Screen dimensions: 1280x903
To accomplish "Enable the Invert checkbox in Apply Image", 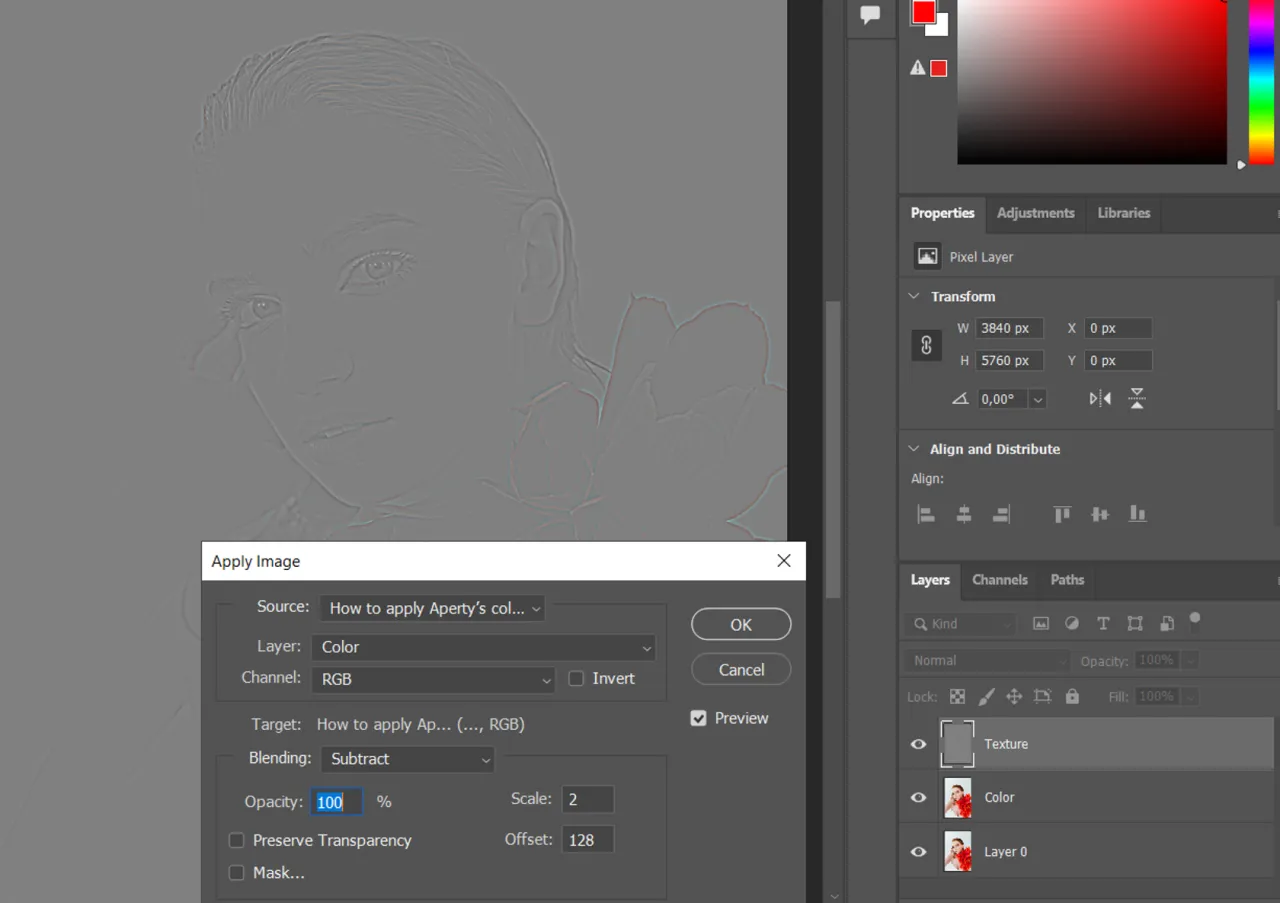I will point(575,678).
